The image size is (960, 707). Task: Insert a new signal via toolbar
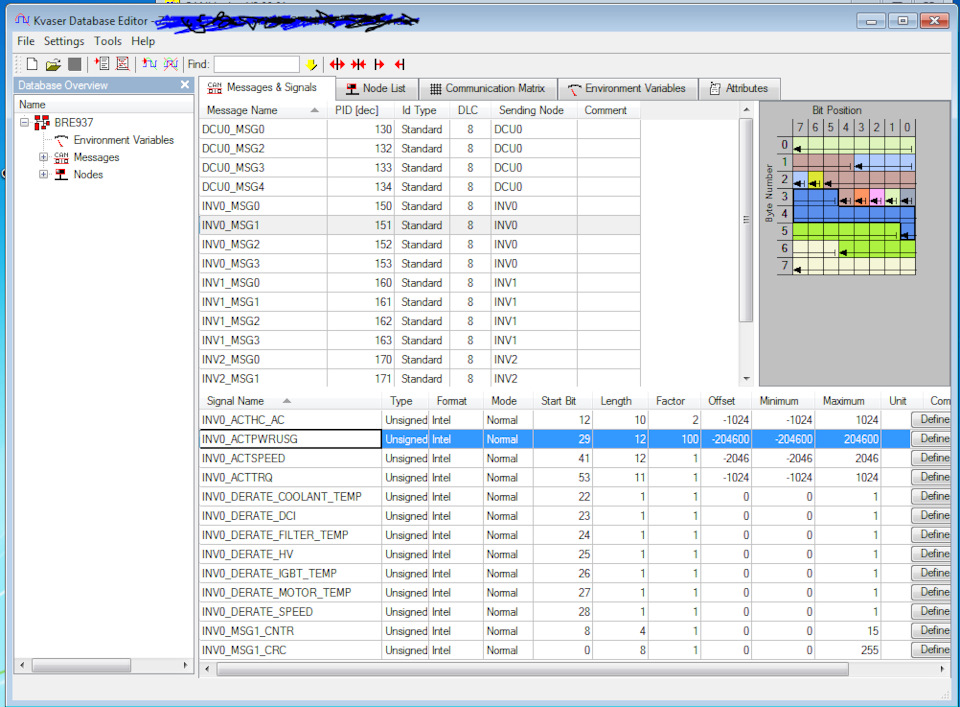149,64
